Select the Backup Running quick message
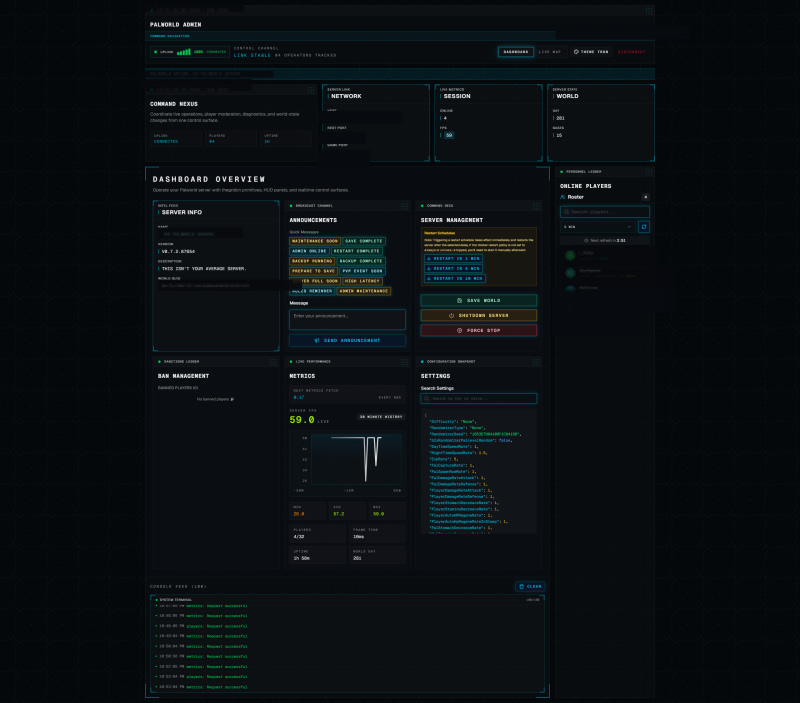Image resolution: width=800 pixels, height=703 pixels. [312, 261]
